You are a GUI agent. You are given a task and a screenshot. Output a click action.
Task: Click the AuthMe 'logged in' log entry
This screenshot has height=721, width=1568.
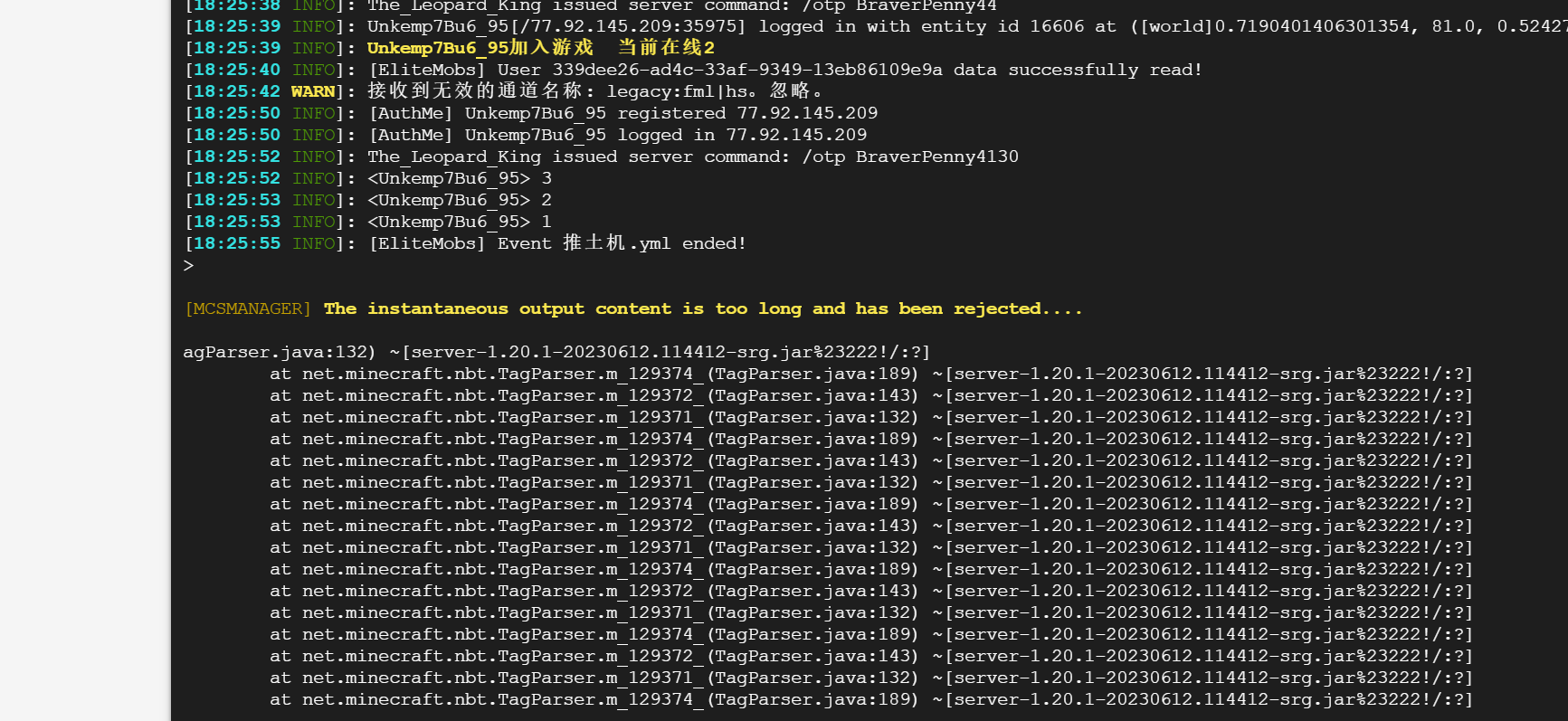pyautogui.click(x=619, y=135)
